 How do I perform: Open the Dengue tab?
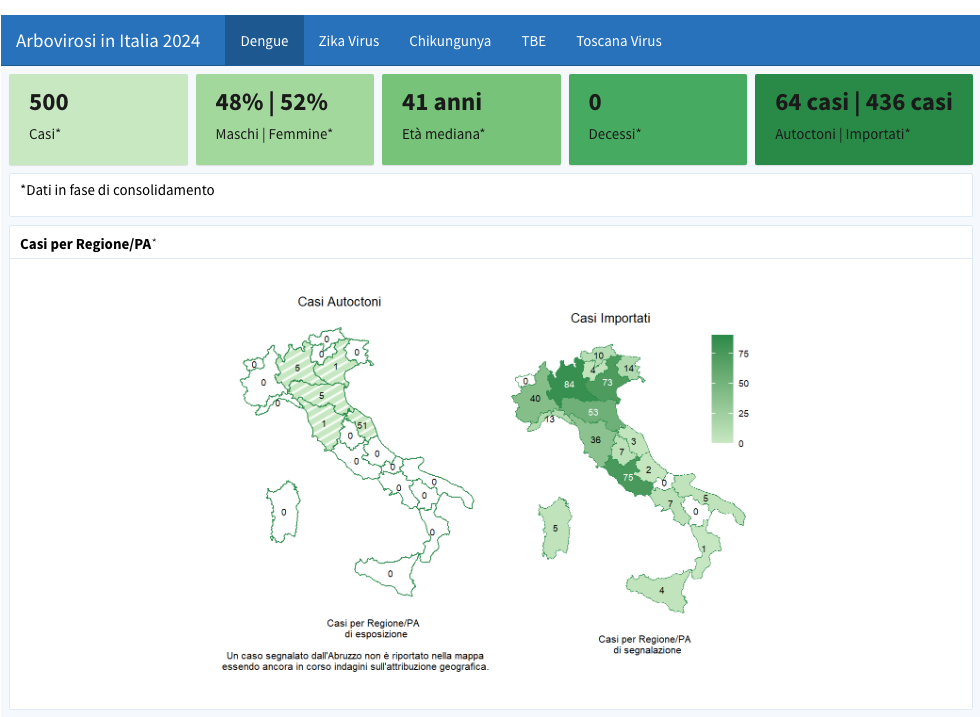pos(264,41)
